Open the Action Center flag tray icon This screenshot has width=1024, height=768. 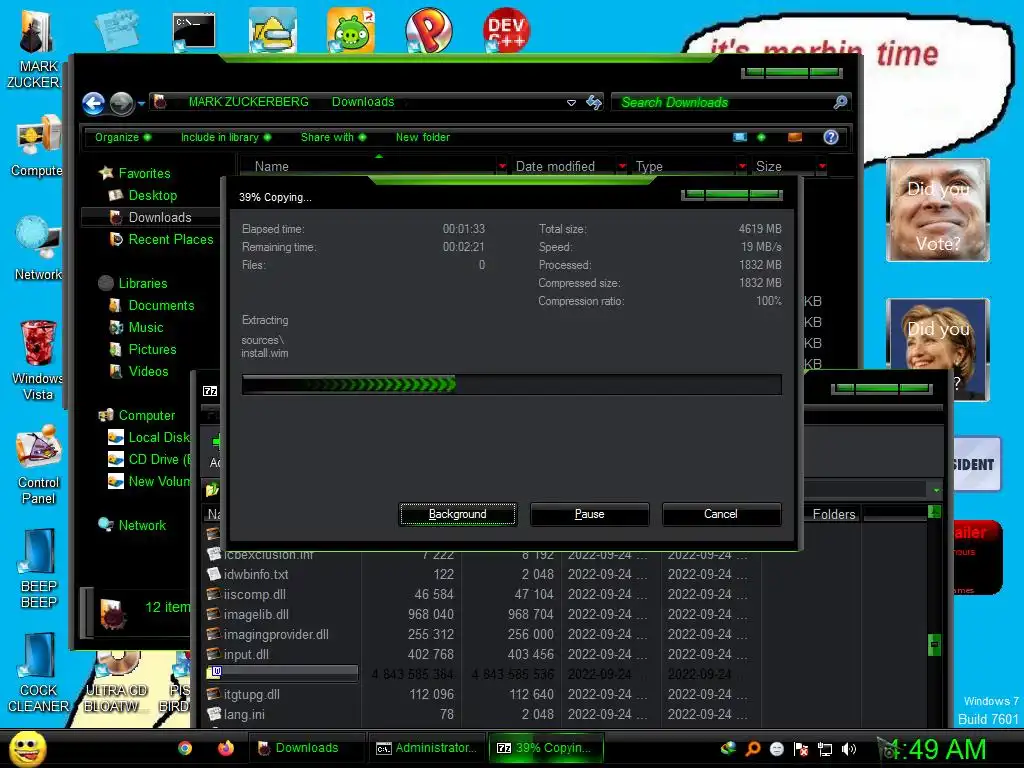[x=801, y=749]
